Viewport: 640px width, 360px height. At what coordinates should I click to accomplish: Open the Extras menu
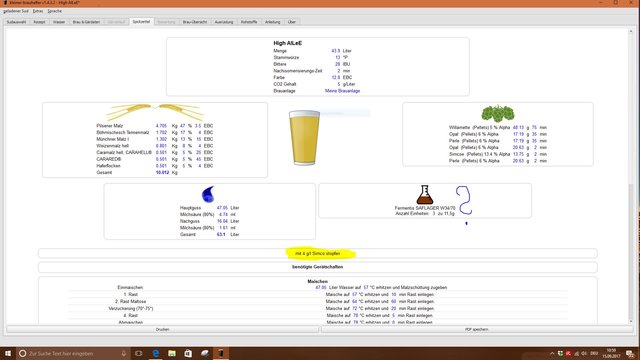pos(38,11)
